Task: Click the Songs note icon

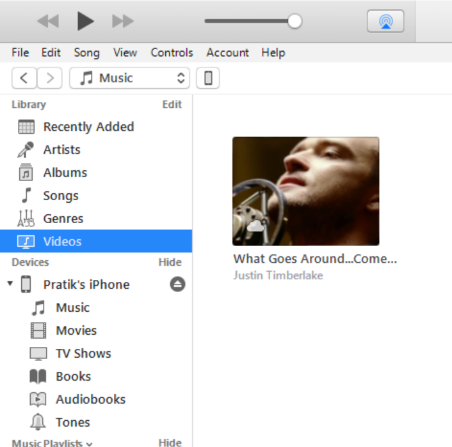Action: (26, 195)
